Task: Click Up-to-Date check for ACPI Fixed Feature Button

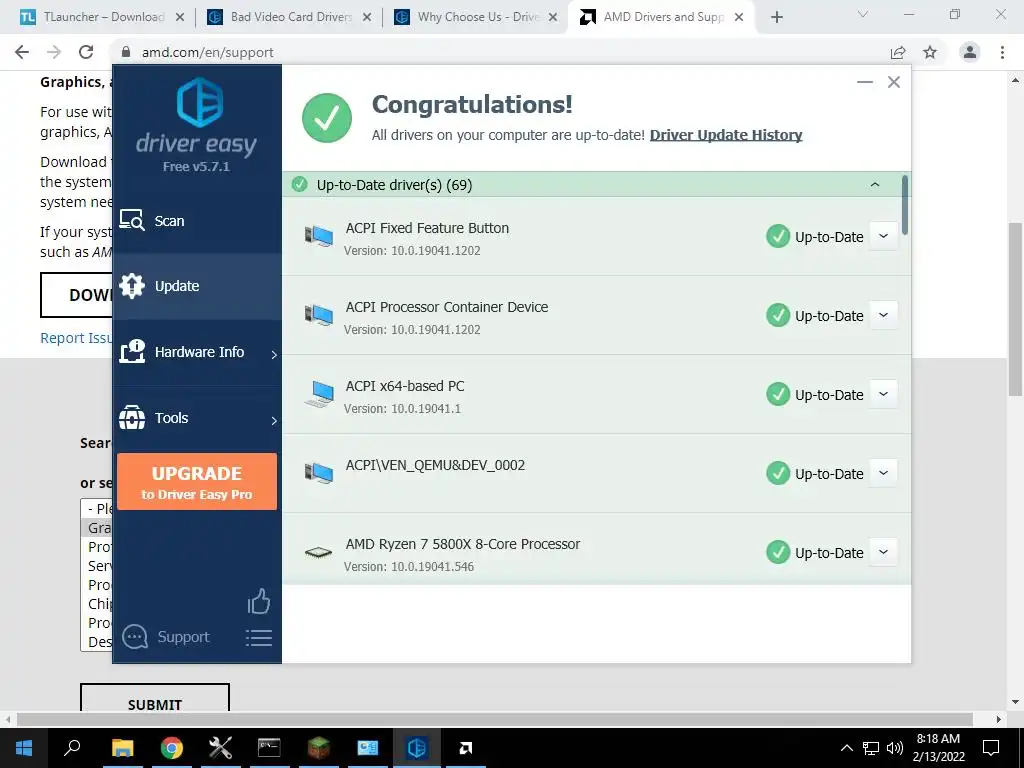Action: 778,236
